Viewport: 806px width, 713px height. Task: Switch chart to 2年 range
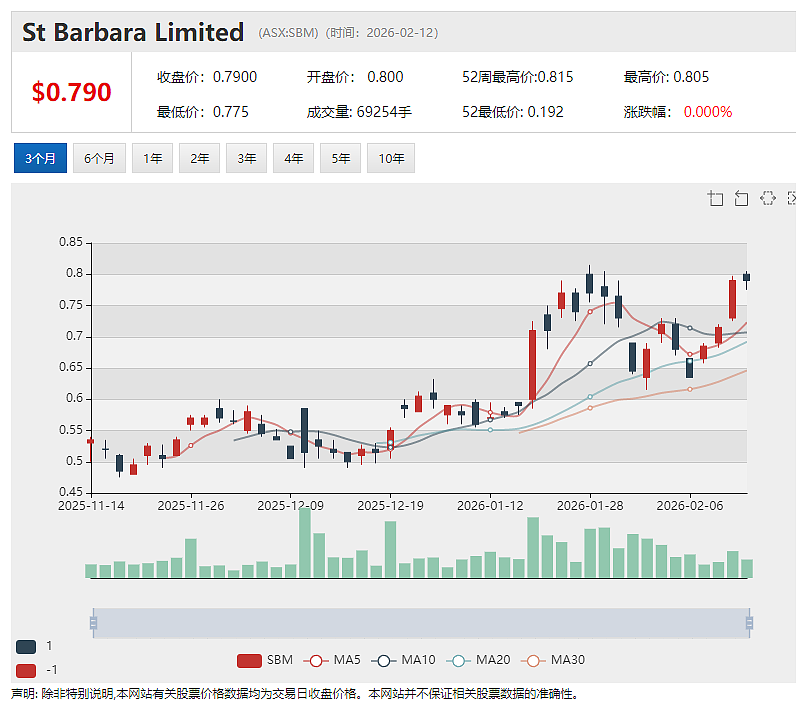click(x=199, y=158)
